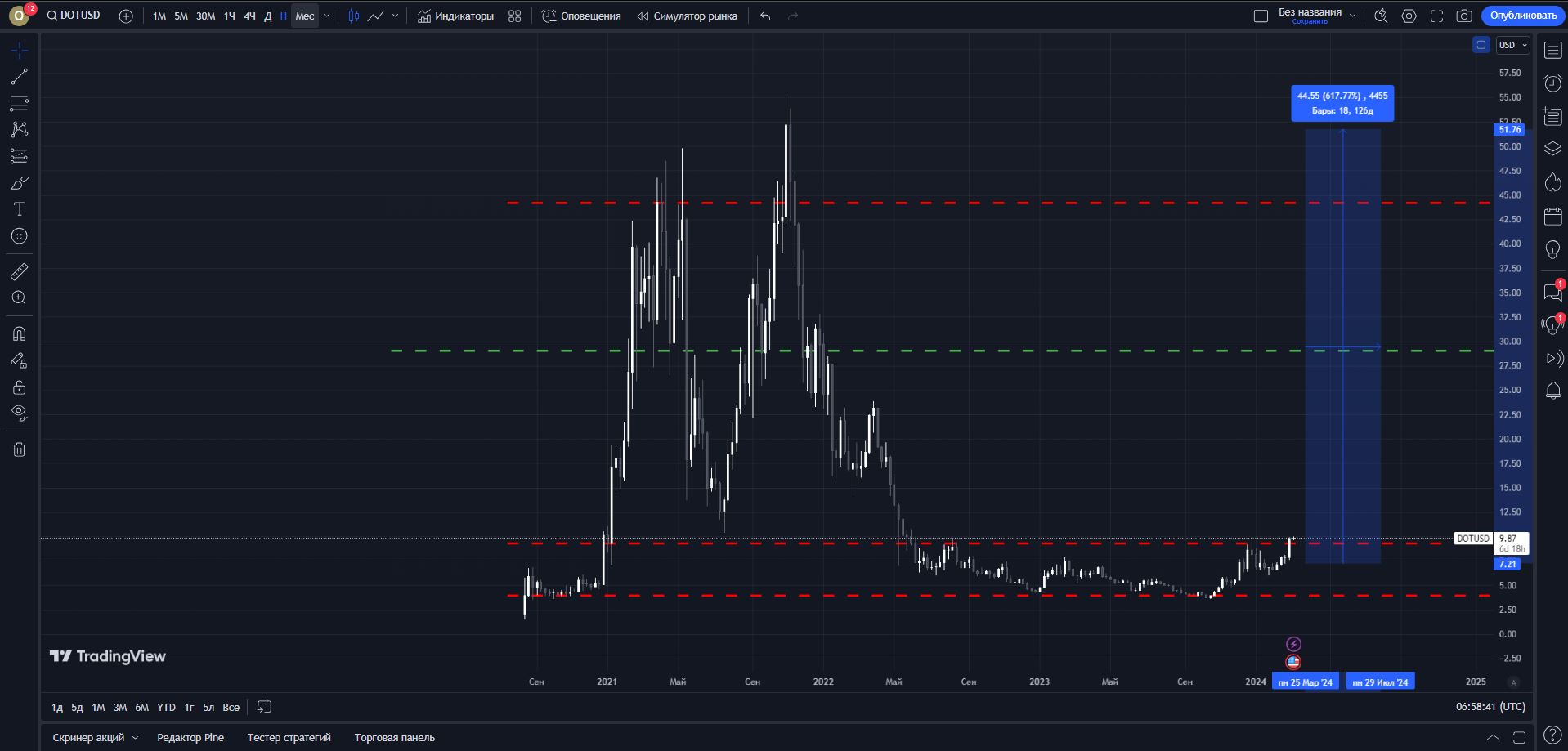The height and width of the screenshot is (751, 1568).
Task: Open the ideas light bulb panel
Action: [x=1552, y=250]
